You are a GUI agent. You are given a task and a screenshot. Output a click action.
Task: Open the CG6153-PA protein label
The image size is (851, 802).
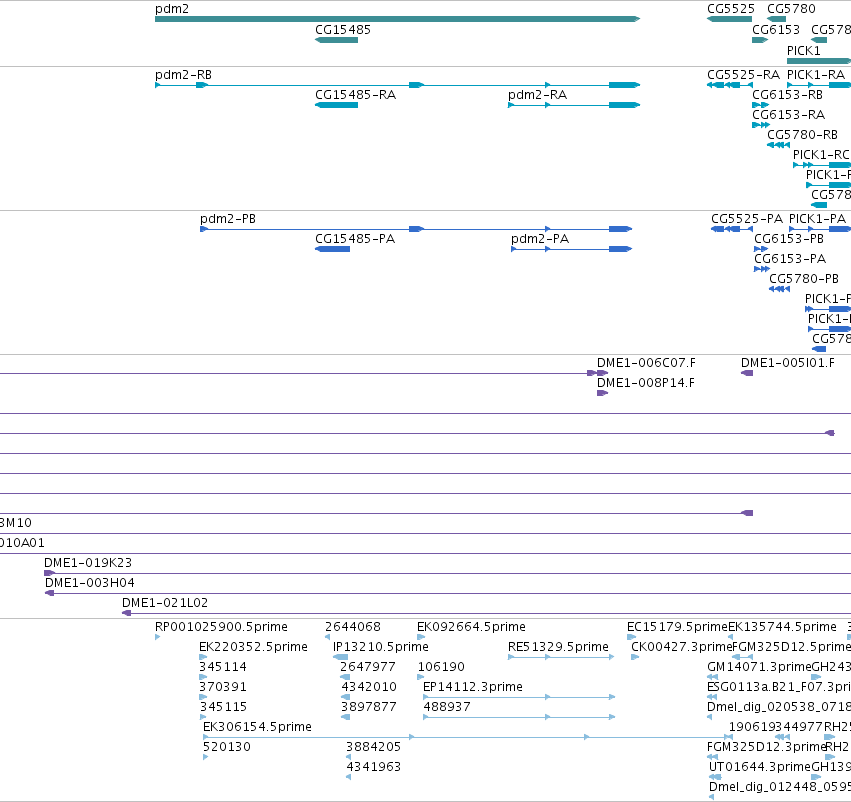790,259
